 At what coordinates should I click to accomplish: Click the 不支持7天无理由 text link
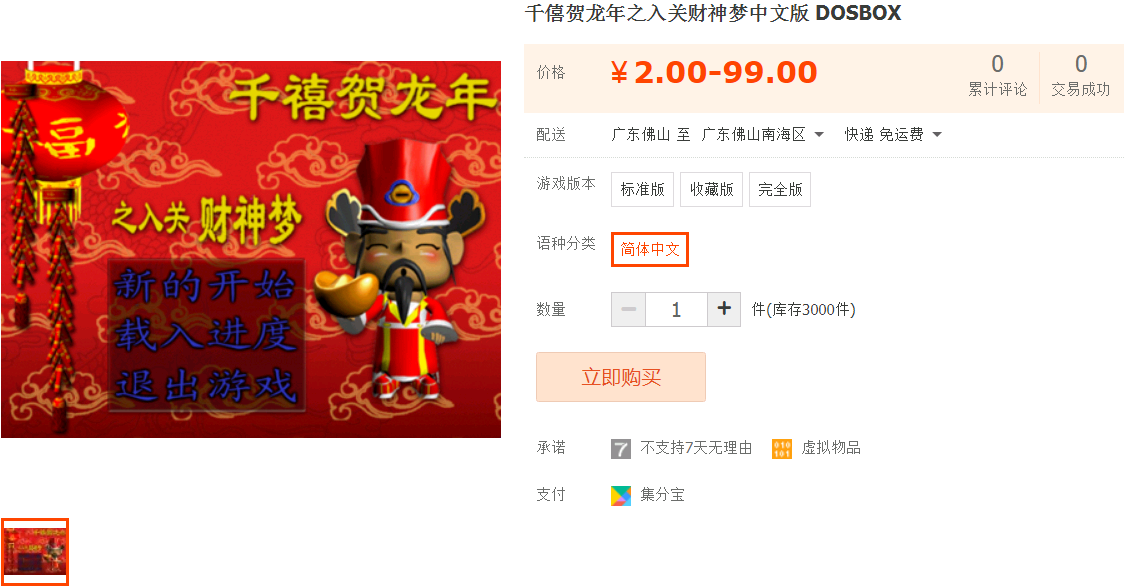(x=696, y=448)
